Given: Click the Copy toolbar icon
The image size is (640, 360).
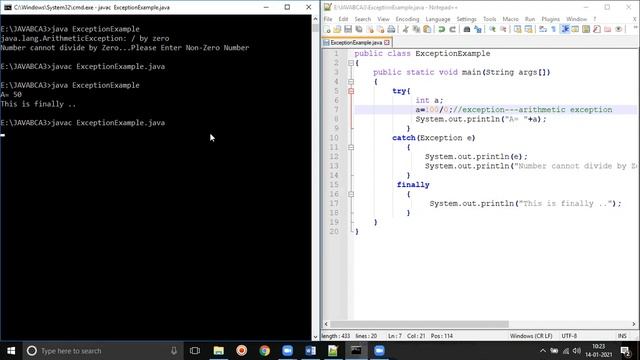Looking at the screenshot, I should [416, 29].
